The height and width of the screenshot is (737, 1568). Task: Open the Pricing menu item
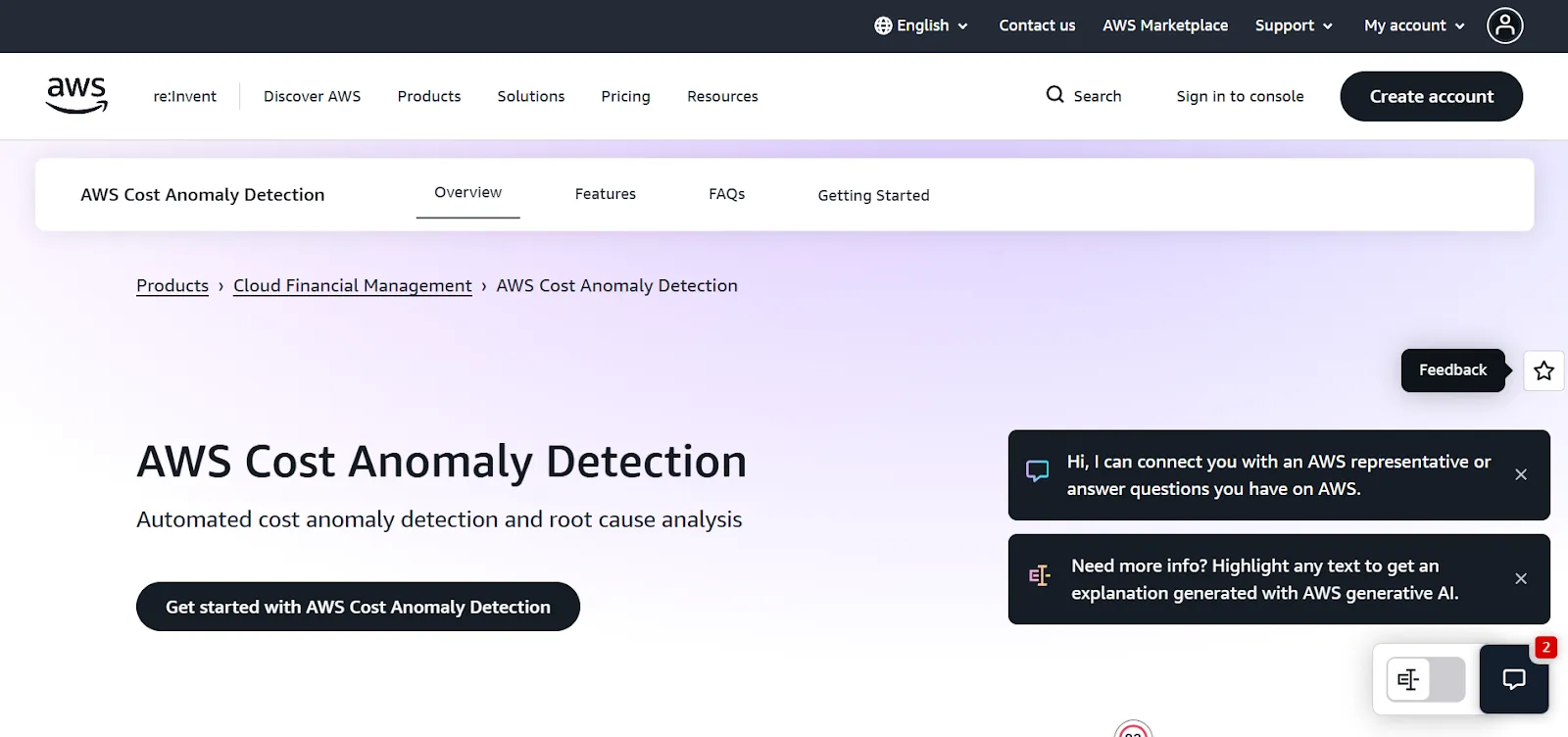pos(625,96)
